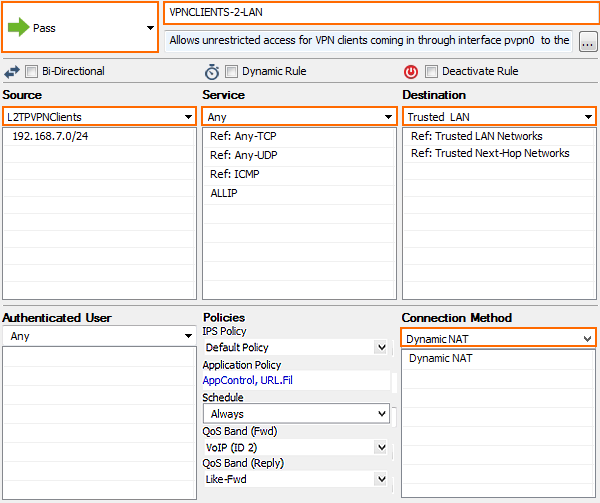Check the Deactivate Rule checkbox
Viewport: 600px width, 503px height.
click(431, 71)
